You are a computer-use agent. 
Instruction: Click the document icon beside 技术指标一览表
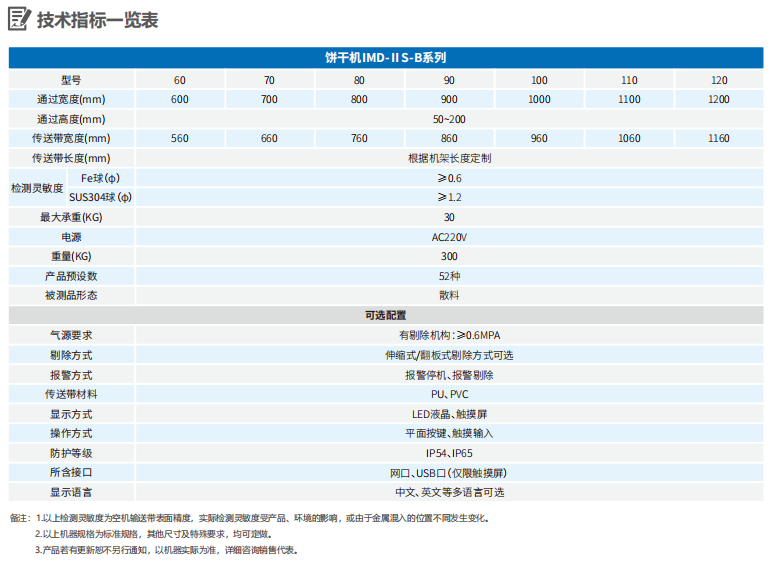pos(19,21)
